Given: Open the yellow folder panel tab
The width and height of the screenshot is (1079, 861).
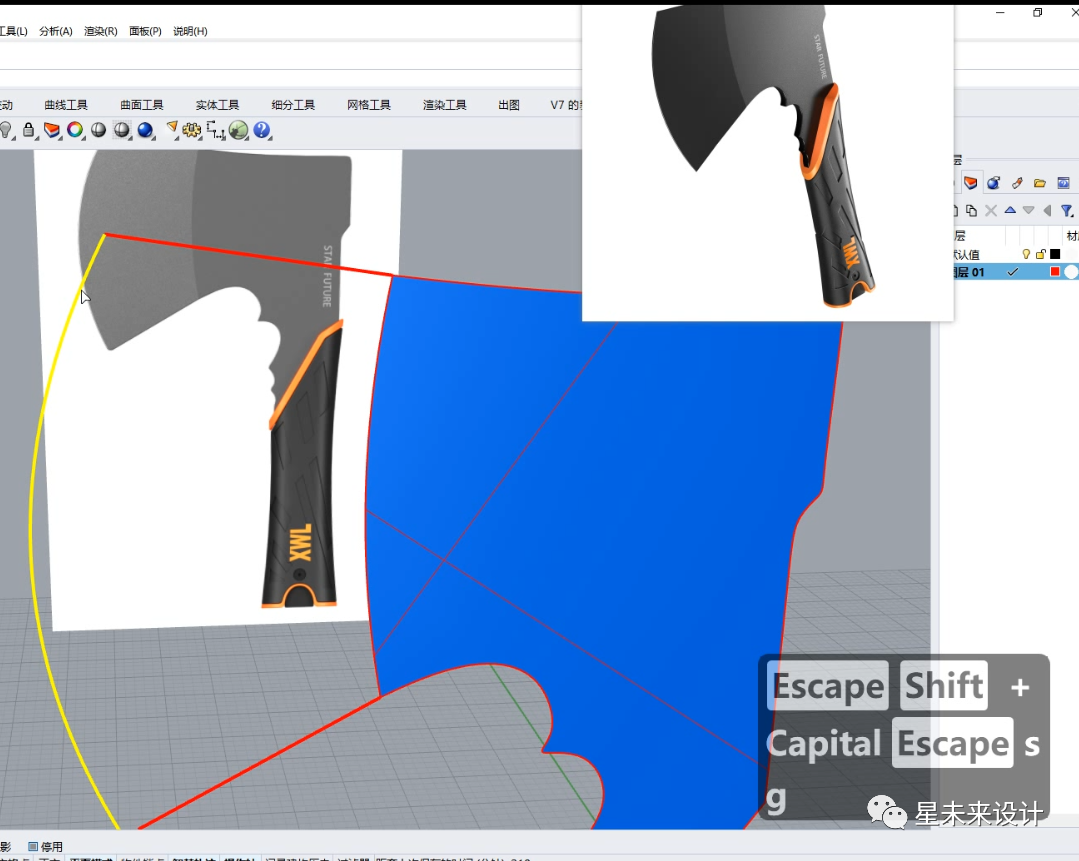Looking at the screenshot, I should click(1040, 183).
